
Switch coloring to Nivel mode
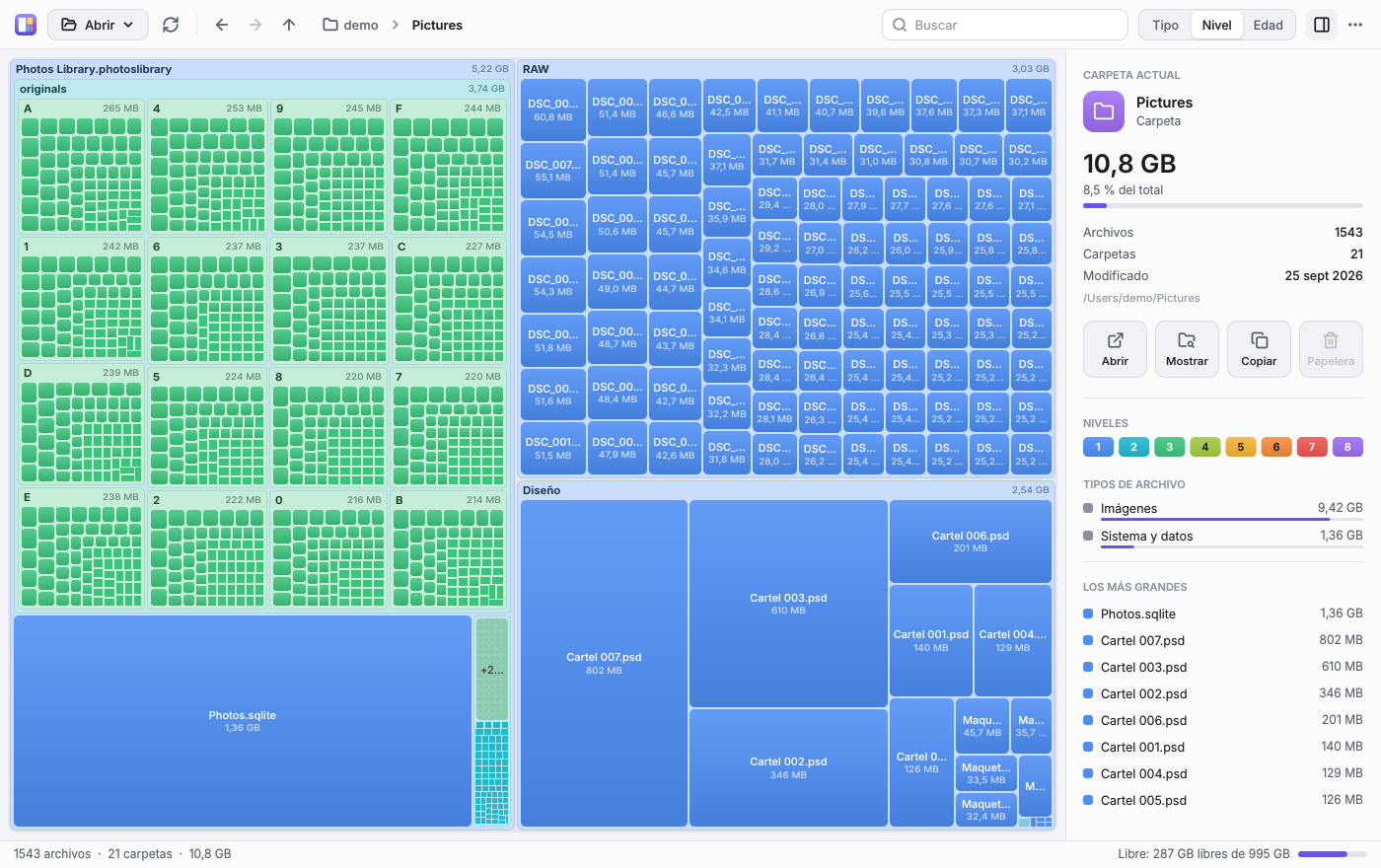tap(1216, 25)
